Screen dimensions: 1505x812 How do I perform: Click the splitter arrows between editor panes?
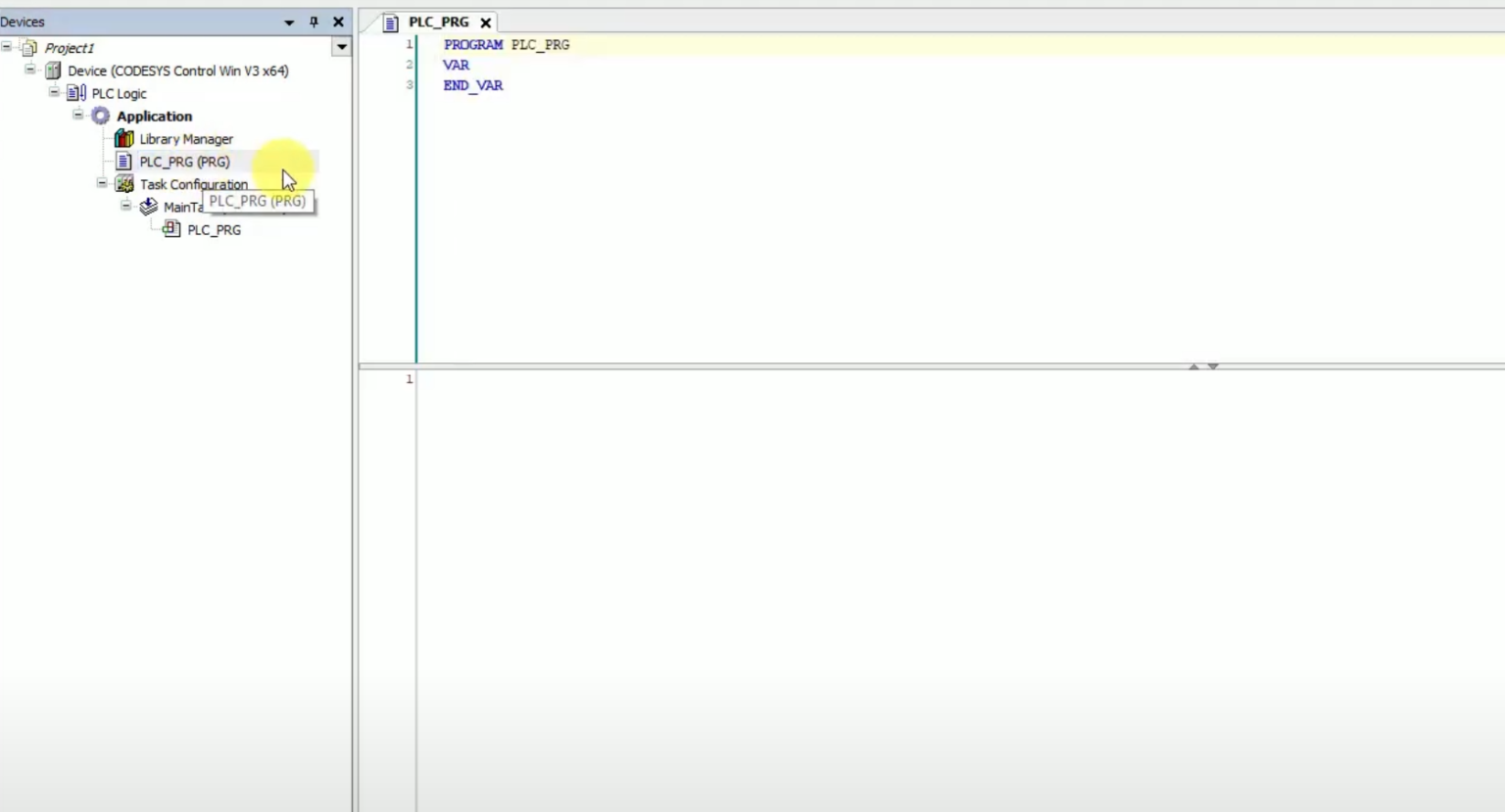tap(1203, 366)
